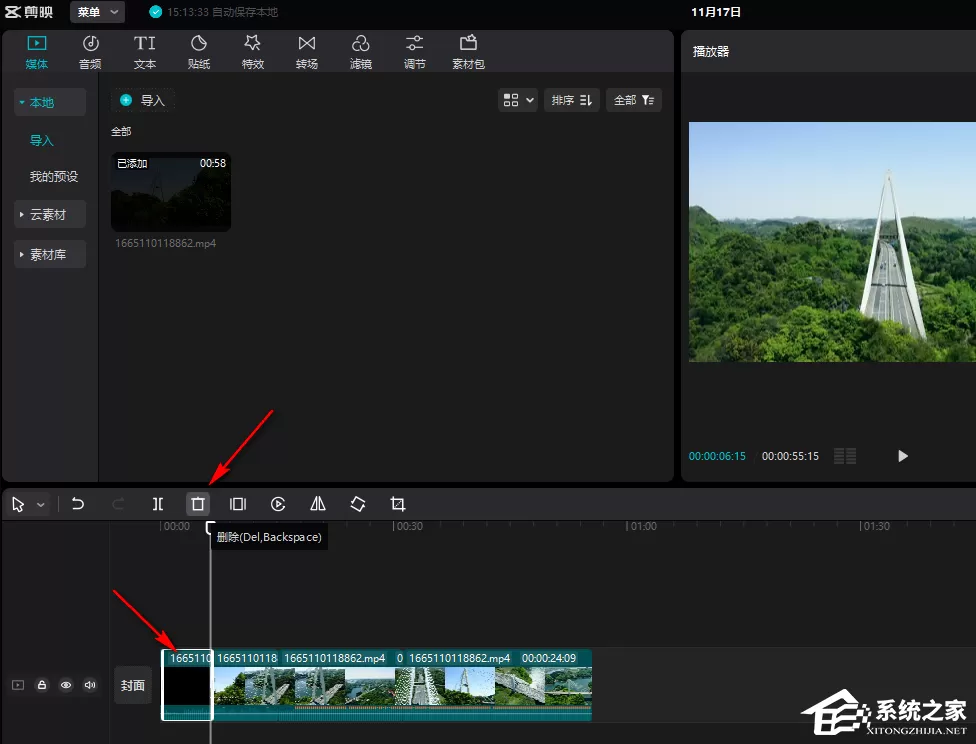Click the undo arrow

78,504
